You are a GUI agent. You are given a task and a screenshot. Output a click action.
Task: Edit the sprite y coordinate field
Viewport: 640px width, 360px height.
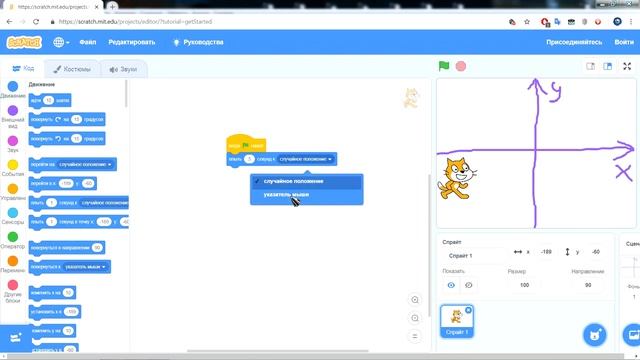pos(596,252)
